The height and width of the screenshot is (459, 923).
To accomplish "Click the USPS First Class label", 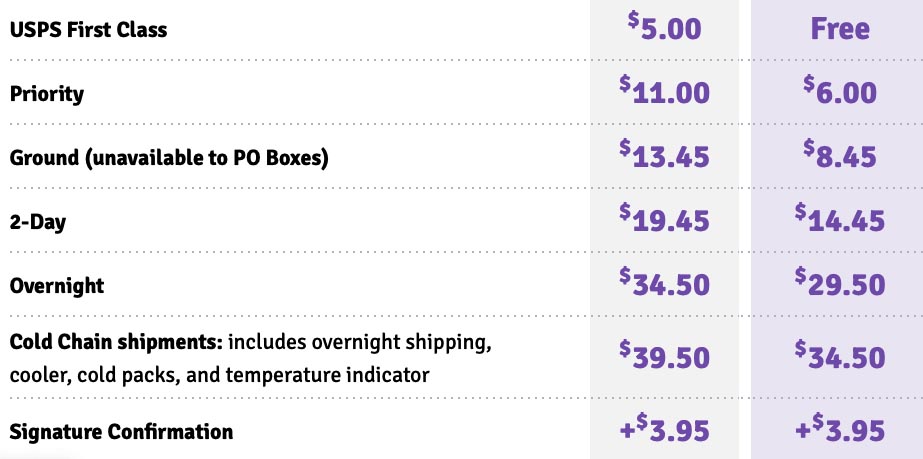I will click(88, 29).
